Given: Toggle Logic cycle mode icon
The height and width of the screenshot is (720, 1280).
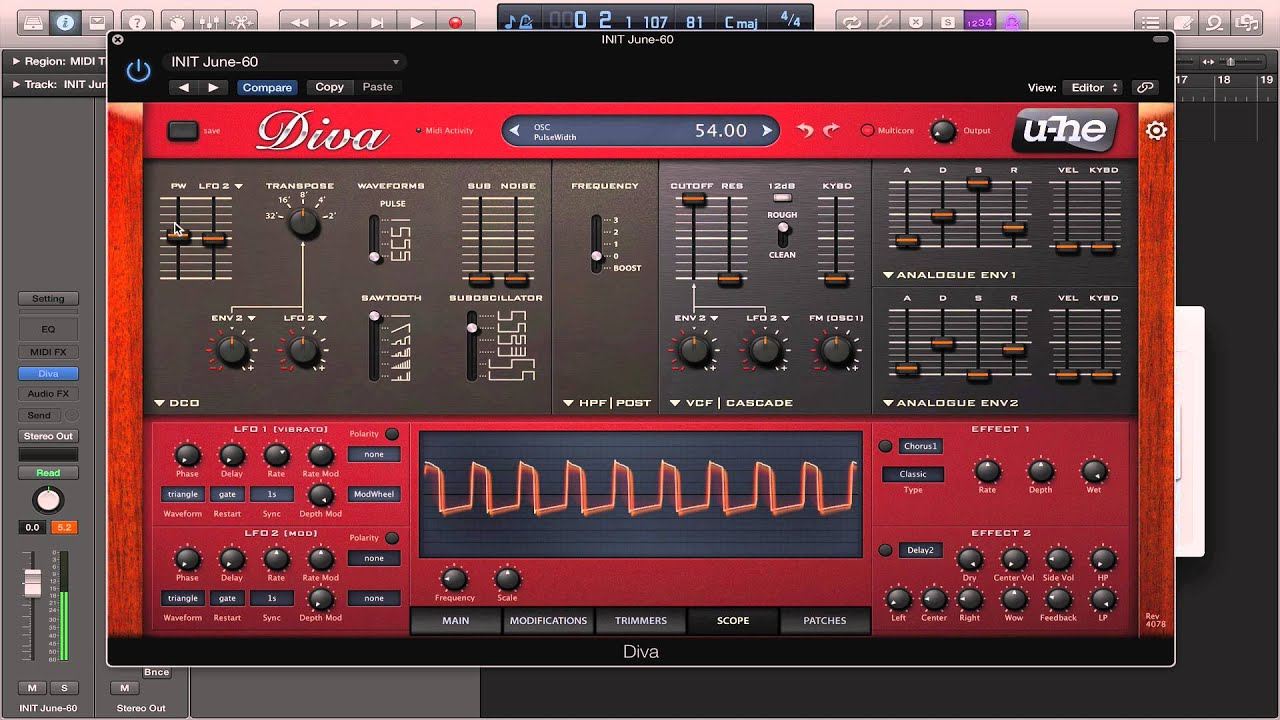Looking at the screenshot, I should click(852, 22).
